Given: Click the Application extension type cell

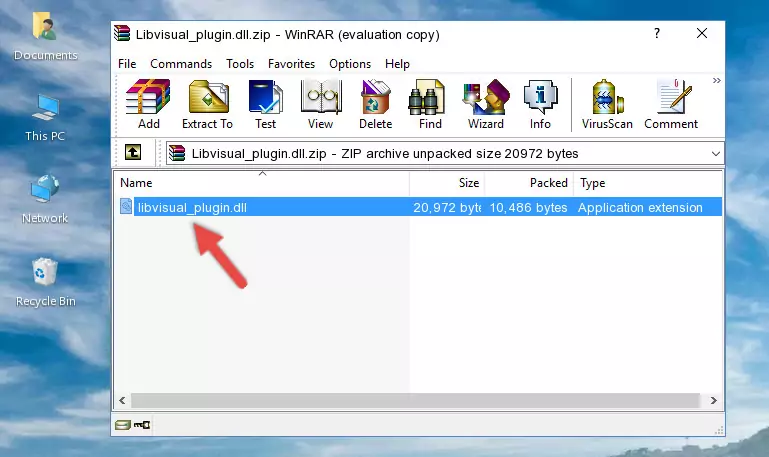Looking at the screenshot, I should (x=640, y=208).
